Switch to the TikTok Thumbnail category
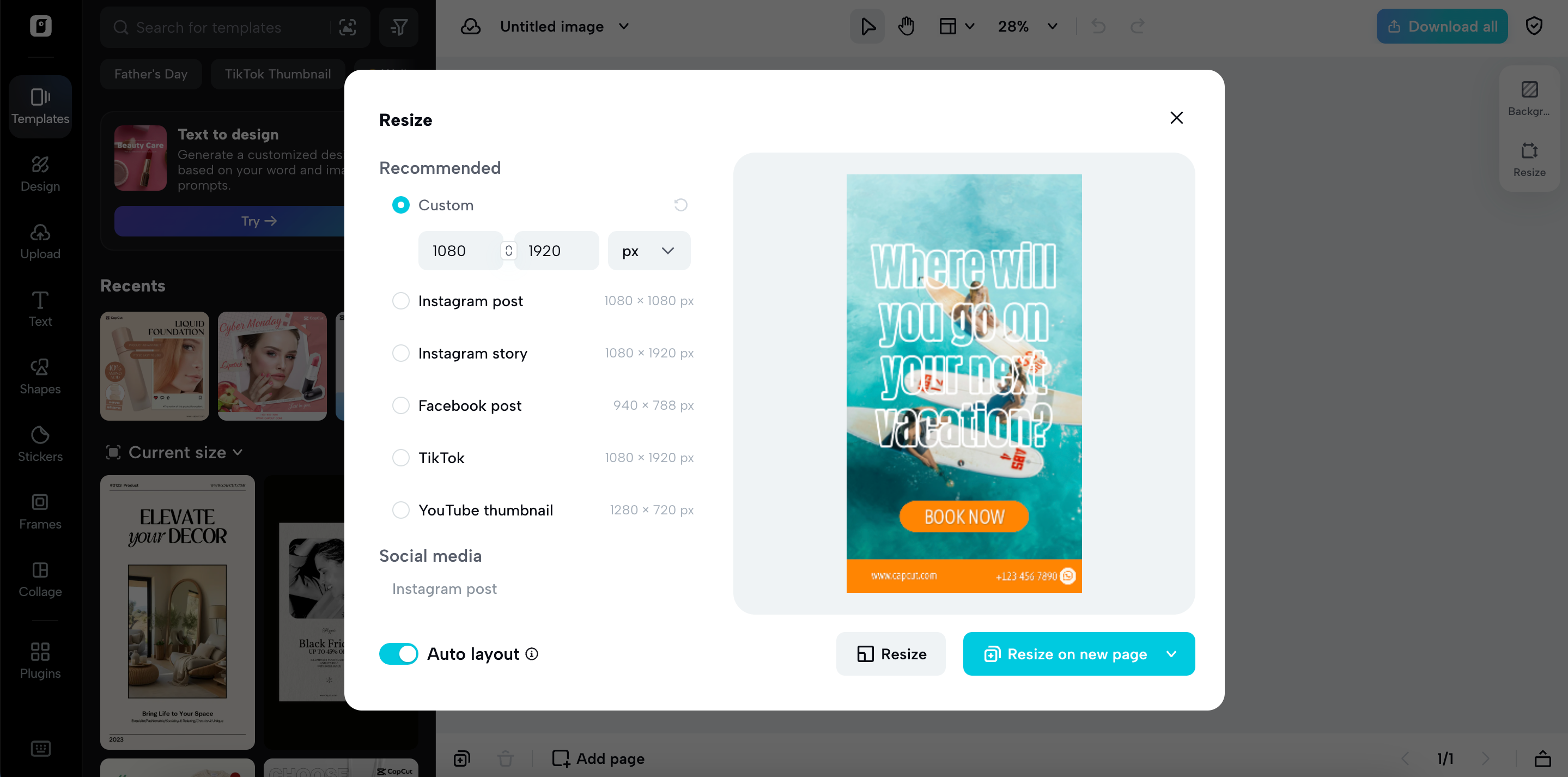This screenshot has width=1568, height=777. [x=277, y=74]
